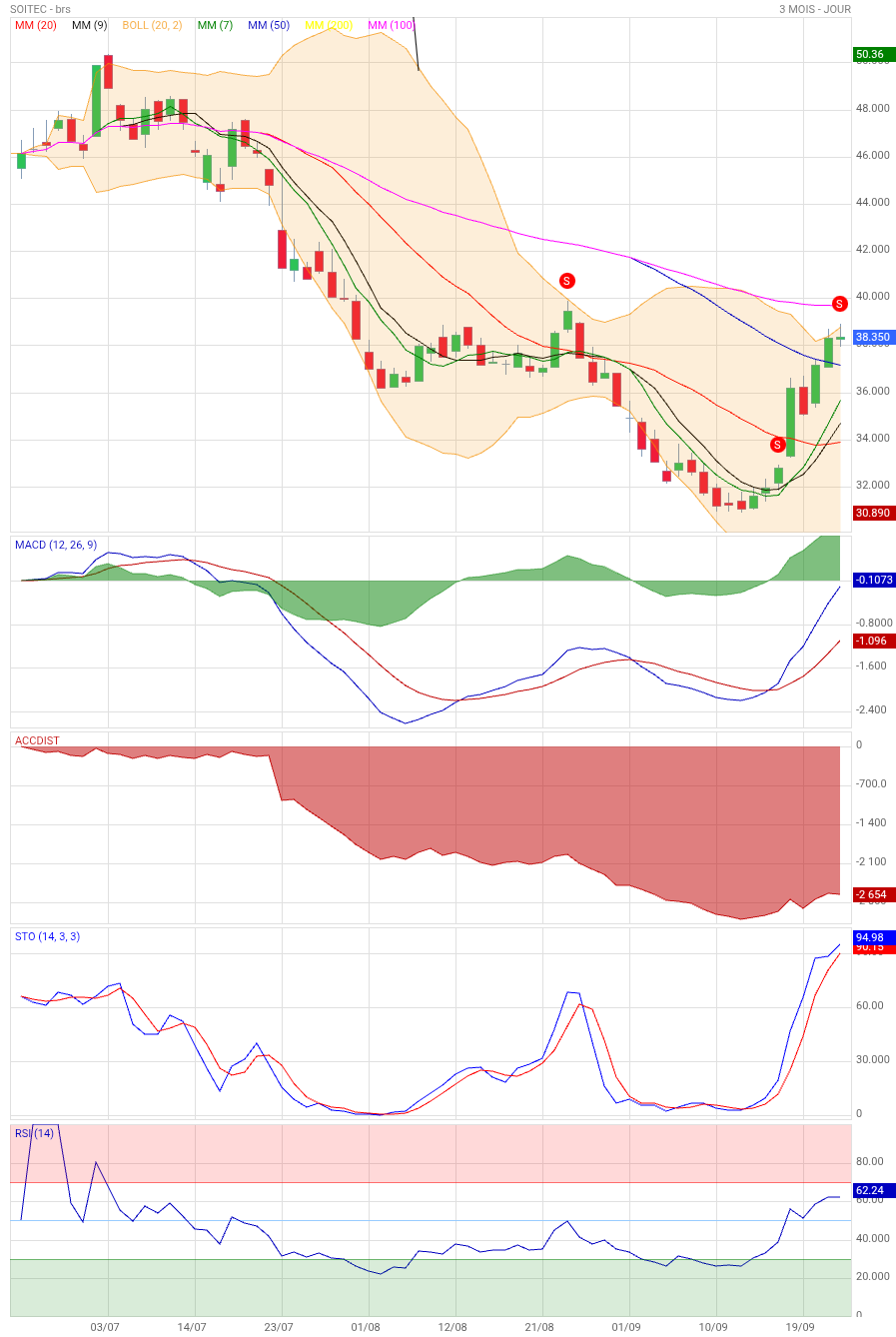Click the red 30.890 price tag
This screenshot has width=896, height=1337.
[872, 513]
